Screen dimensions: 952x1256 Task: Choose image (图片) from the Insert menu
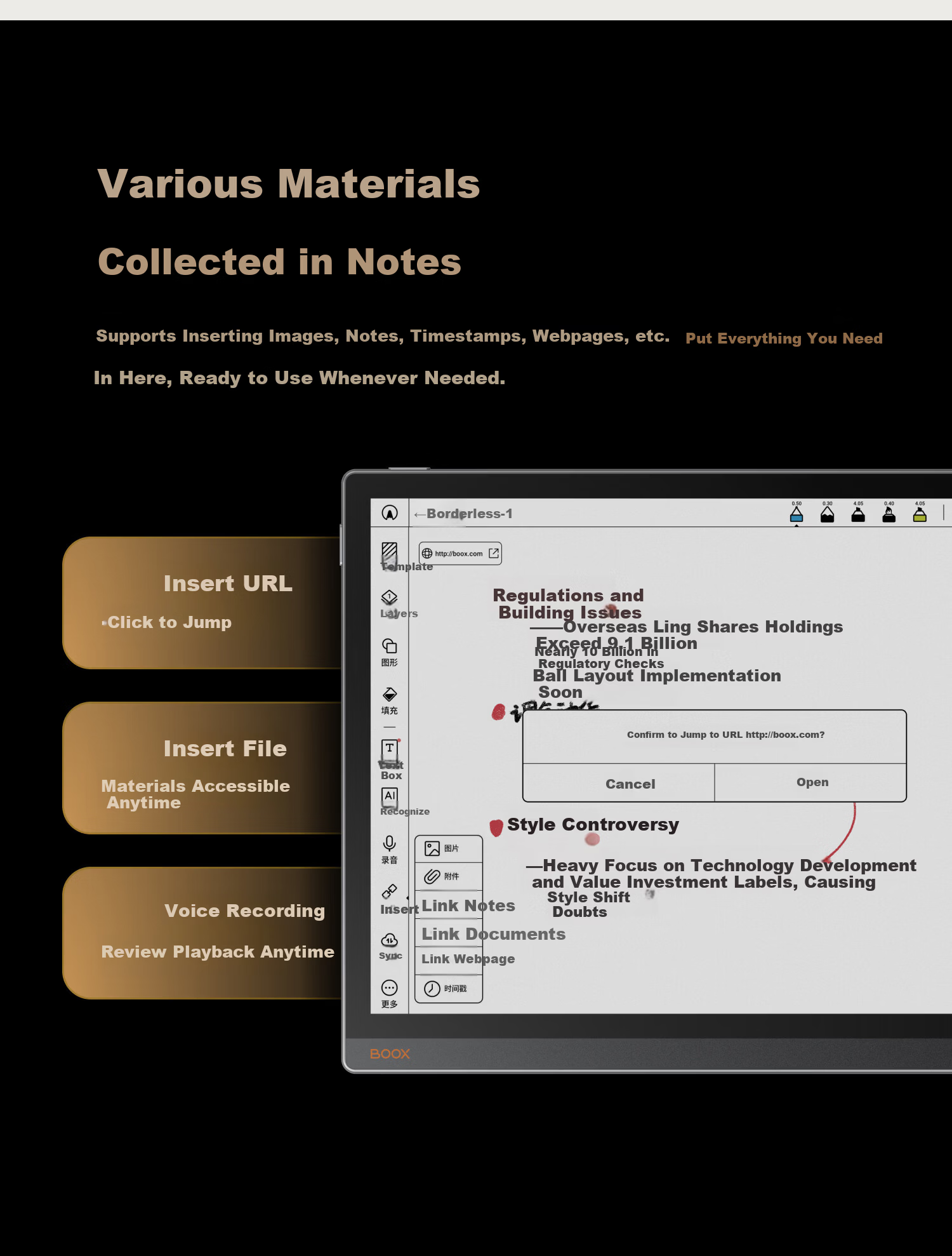[x=449, y=848]
